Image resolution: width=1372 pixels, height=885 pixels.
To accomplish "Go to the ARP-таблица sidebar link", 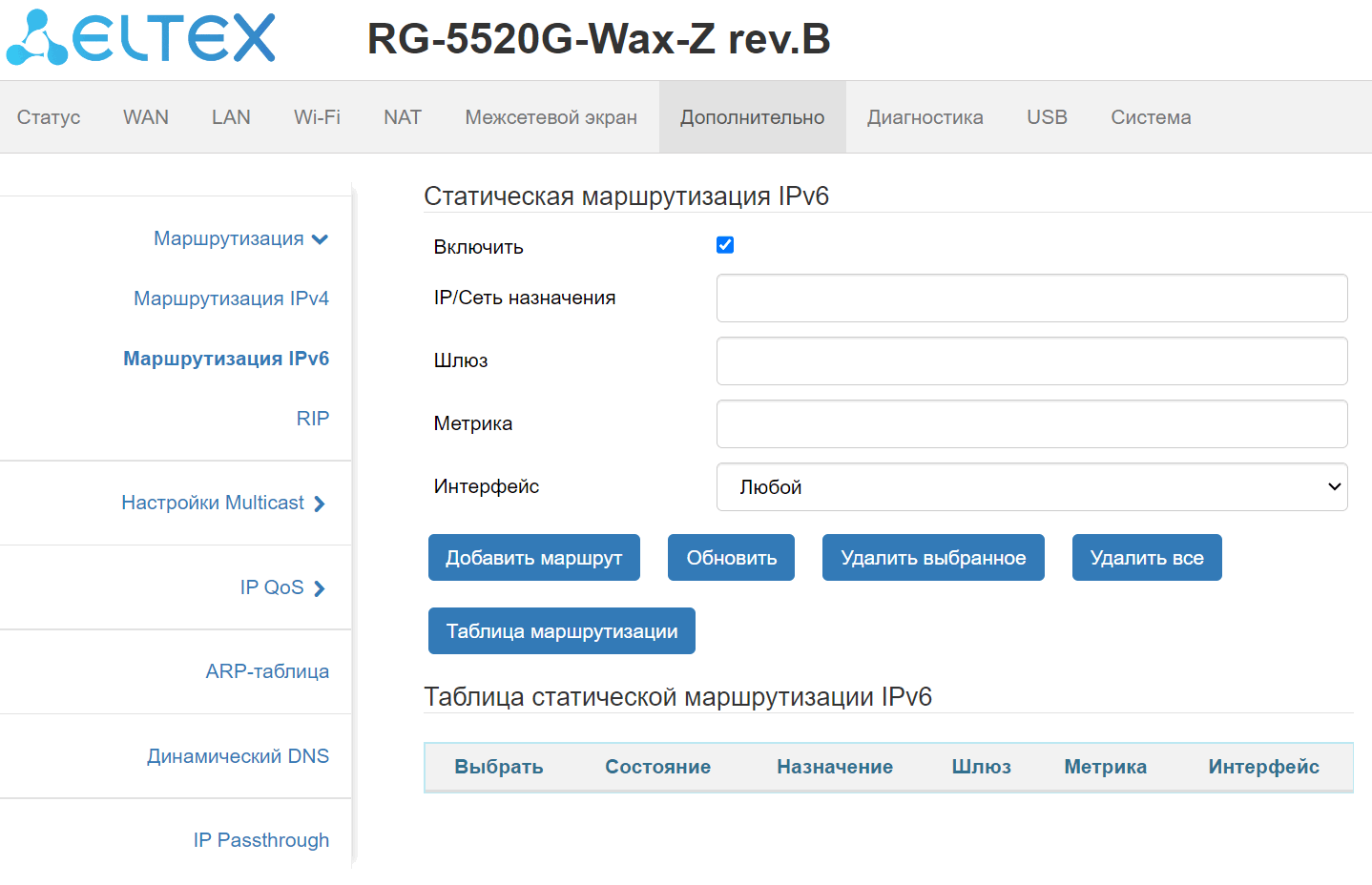I will point(267,671).
